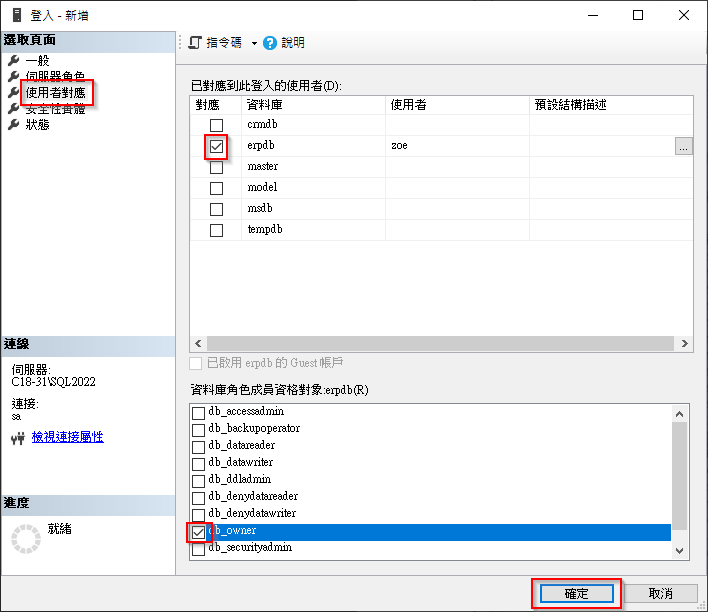The image size is (708, 612).
Task: Uncheck the erpdb mapping checkbox
Action: 216,146
